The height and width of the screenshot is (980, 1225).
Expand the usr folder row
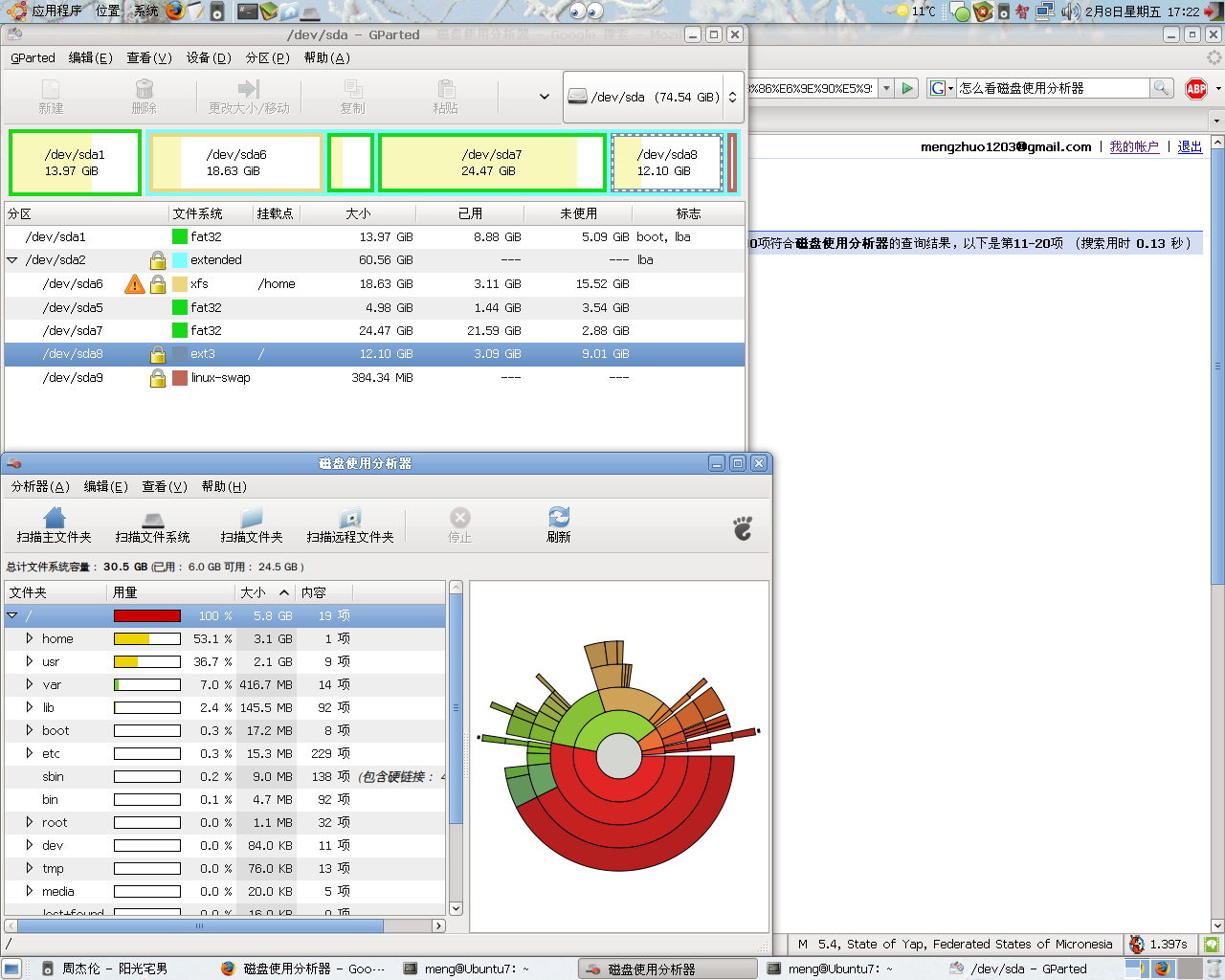(30, 661)
